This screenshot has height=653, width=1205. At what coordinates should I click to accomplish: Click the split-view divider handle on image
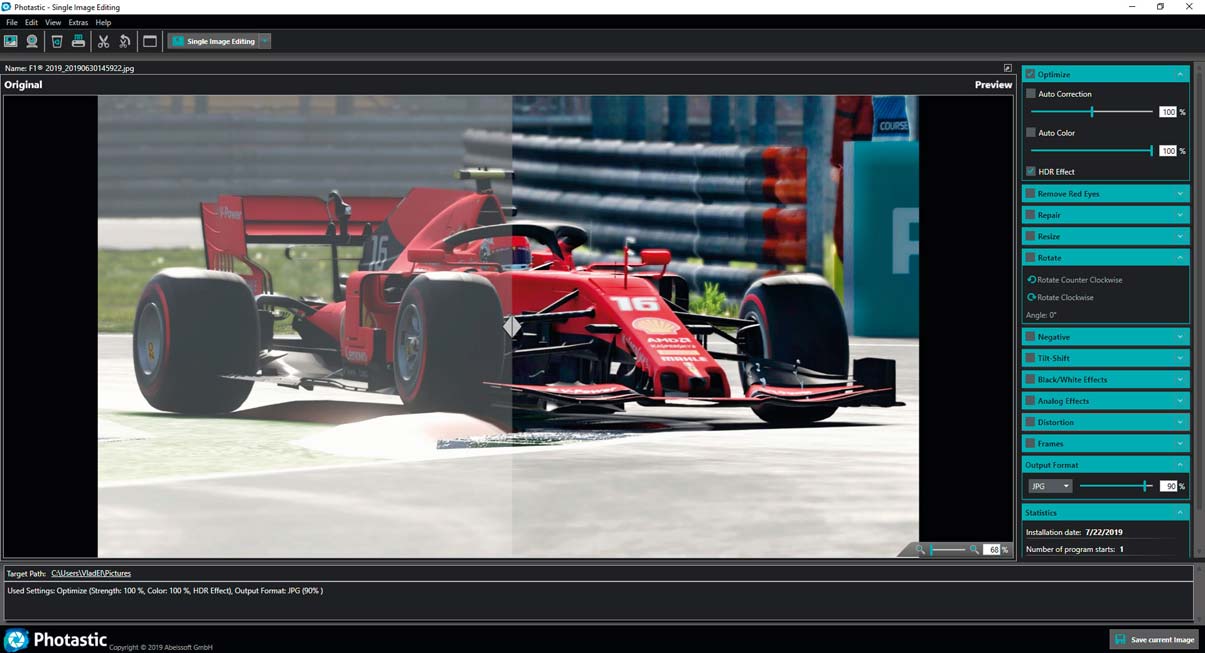(x=512, y=326)
